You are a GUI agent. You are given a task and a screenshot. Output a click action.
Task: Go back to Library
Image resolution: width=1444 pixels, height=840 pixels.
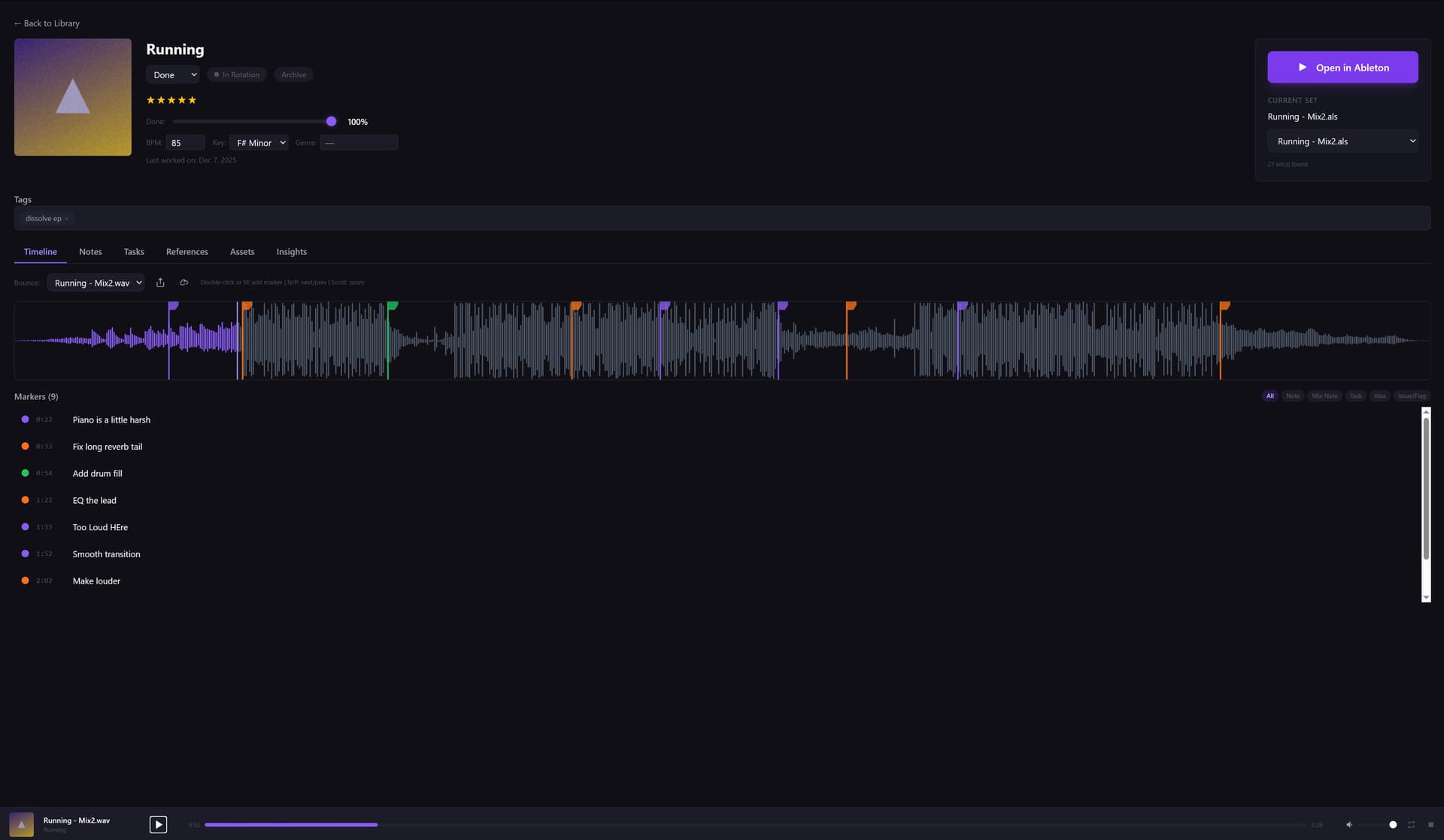pyautogui.click(x=47, y=23)
